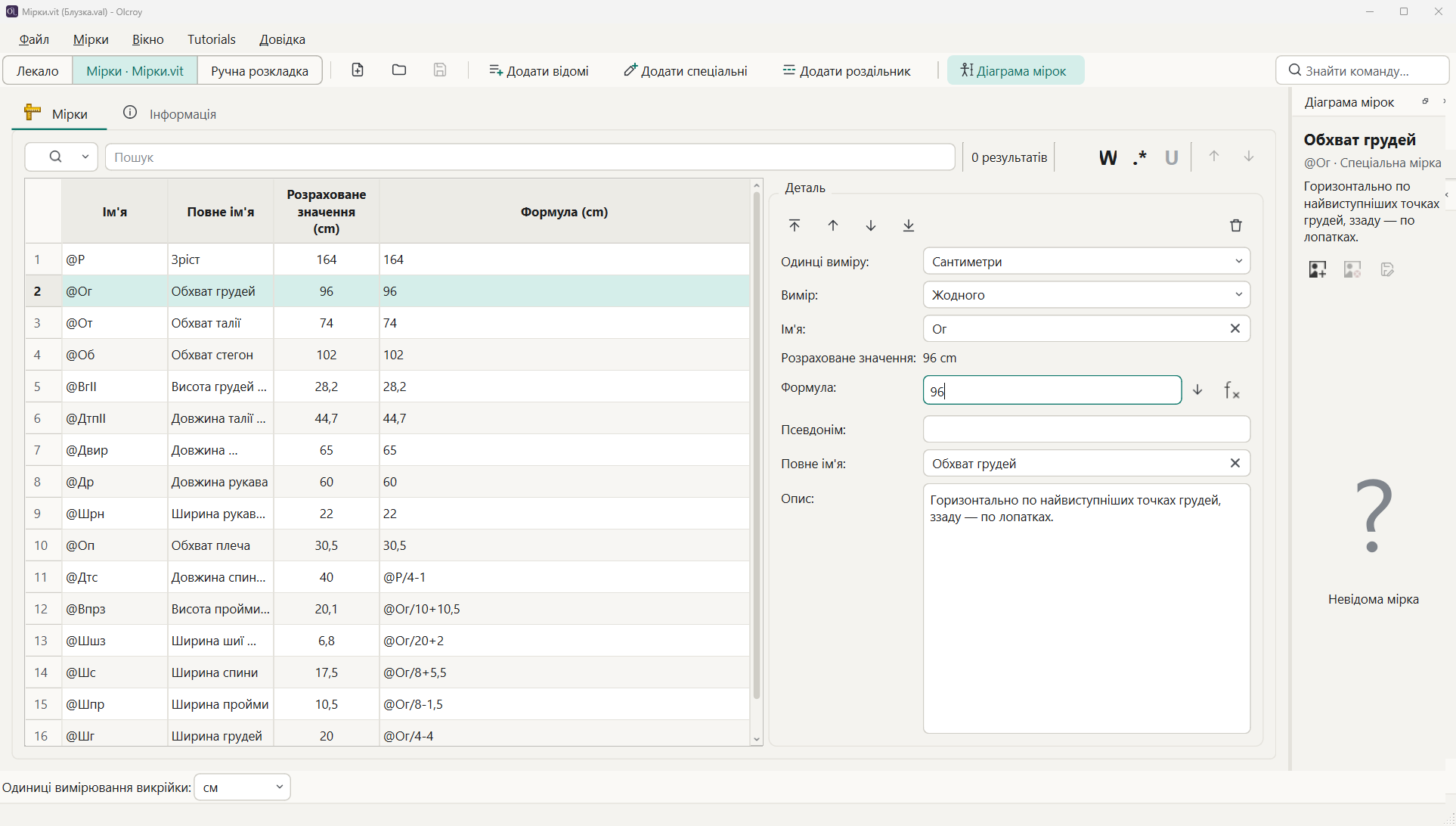Expand the formula field with the down arrow
Image resolution: width=1456 pixels, height=826 pixels.
[x=1197, y=390]
